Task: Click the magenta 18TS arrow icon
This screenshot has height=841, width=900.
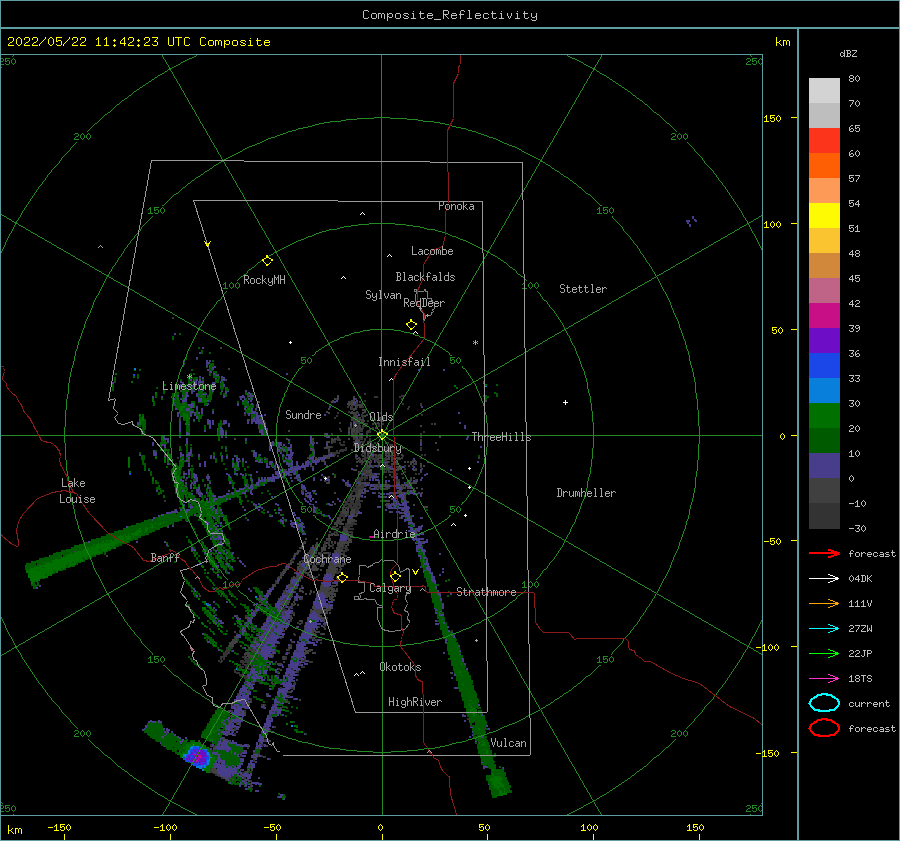Action: 824,679
